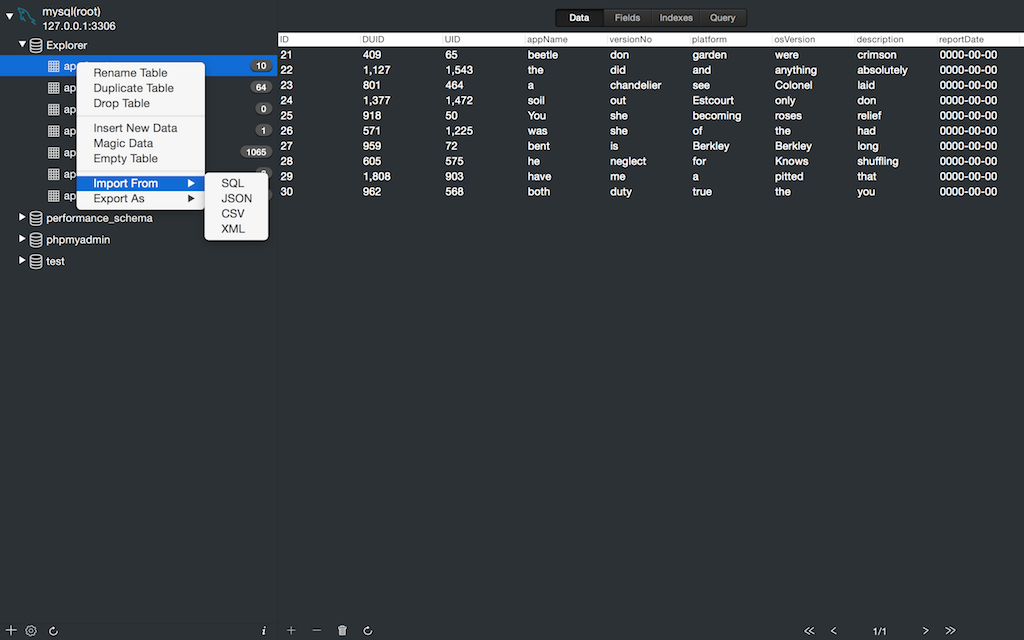This screenshot has width=1024, height=640.
Task: Expand the performance_schema database
Action: tap(22, 218)
